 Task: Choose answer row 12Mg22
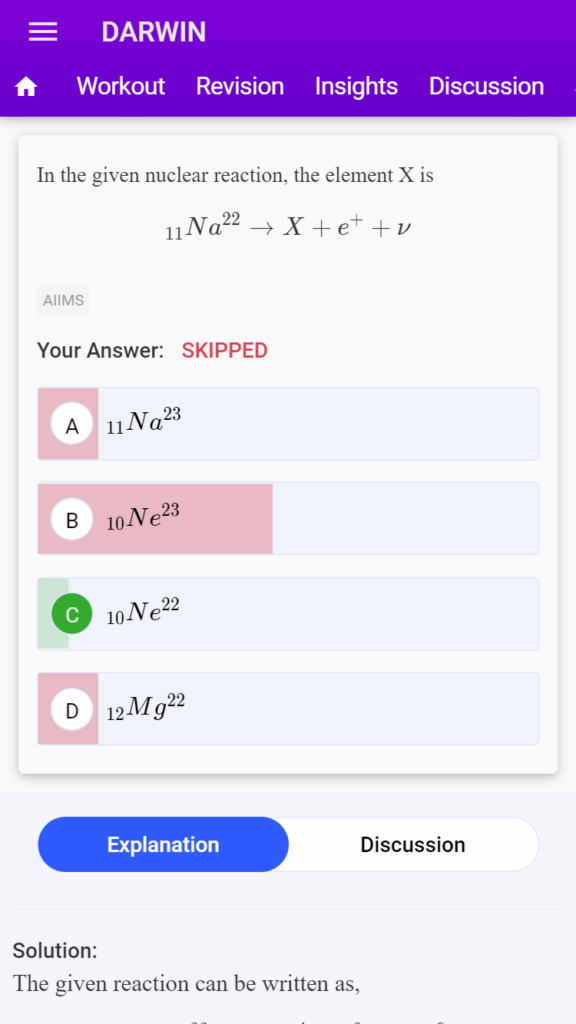(288, 709)
